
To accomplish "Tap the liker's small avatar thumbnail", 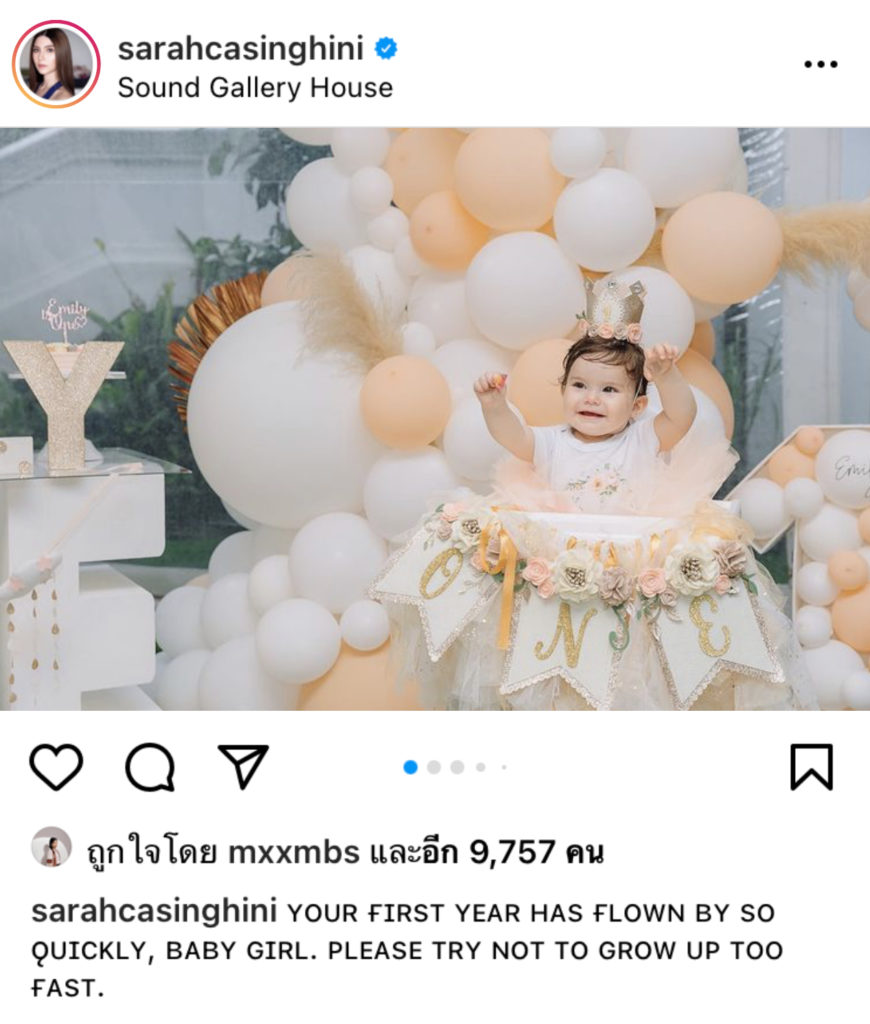I will pos(52,846).
